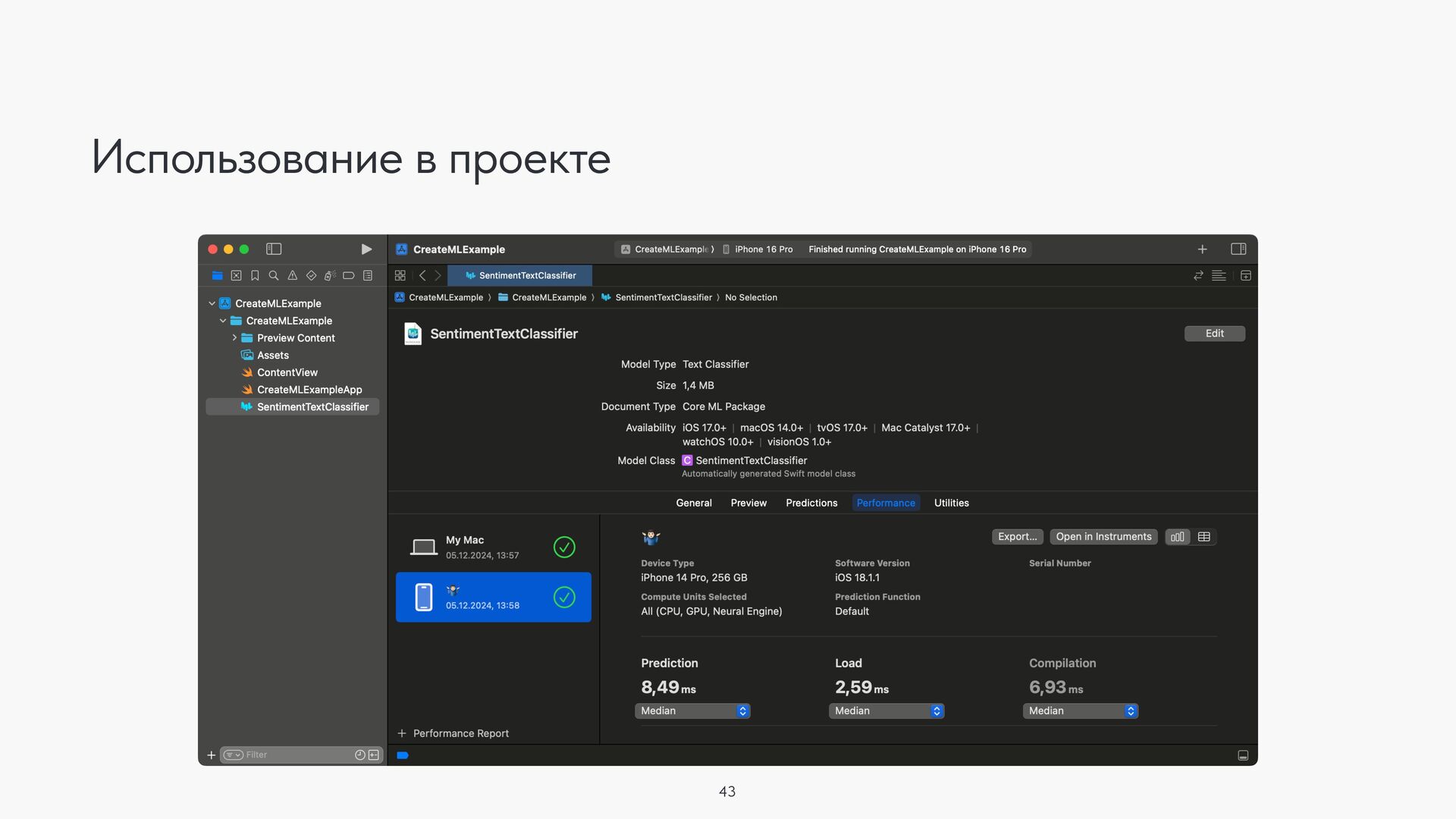Screen dimensions: 1456x819
Task: Expand the Preview Content folder
Action: (234, 337)
